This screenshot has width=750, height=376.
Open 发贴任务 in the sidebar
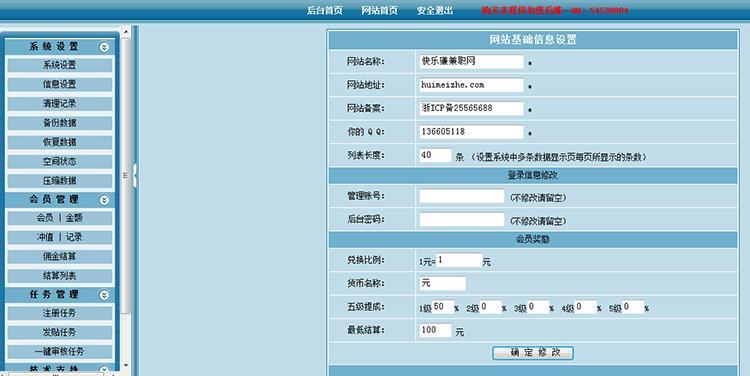pos(60,332)
